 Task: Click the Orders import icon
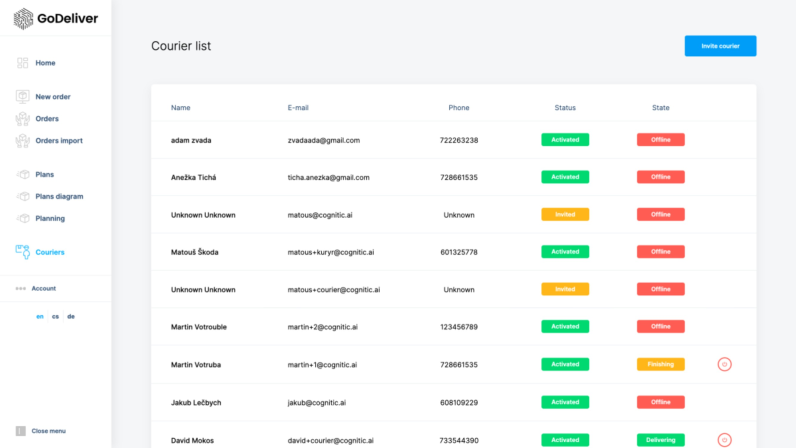click(22, 141)
